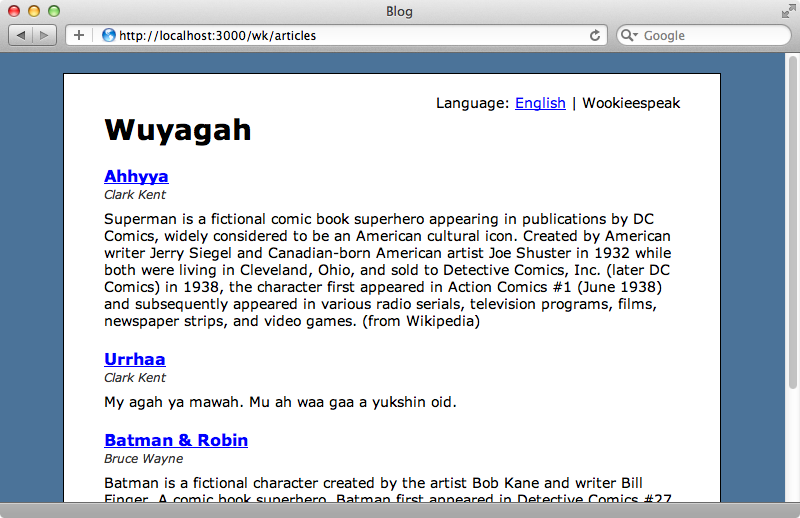Open the Batman & Robin article
This screenshot has height=518, width=800.
(x=176, y=440)
